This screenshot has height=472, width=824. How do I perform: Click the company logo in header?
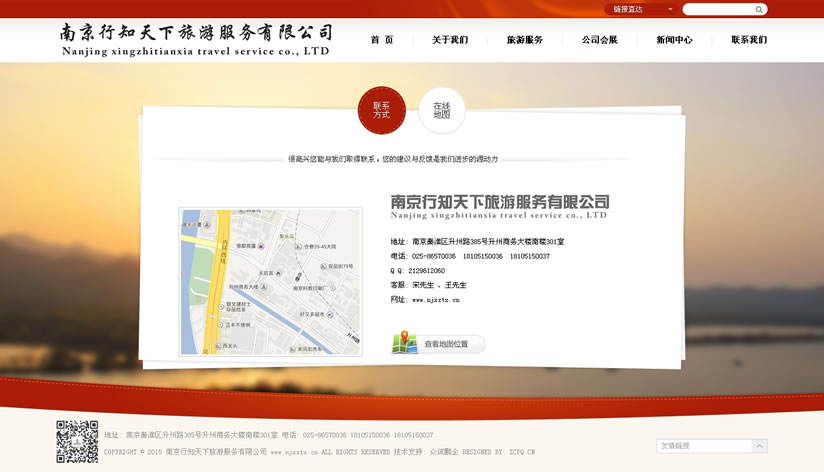(195, 39)
